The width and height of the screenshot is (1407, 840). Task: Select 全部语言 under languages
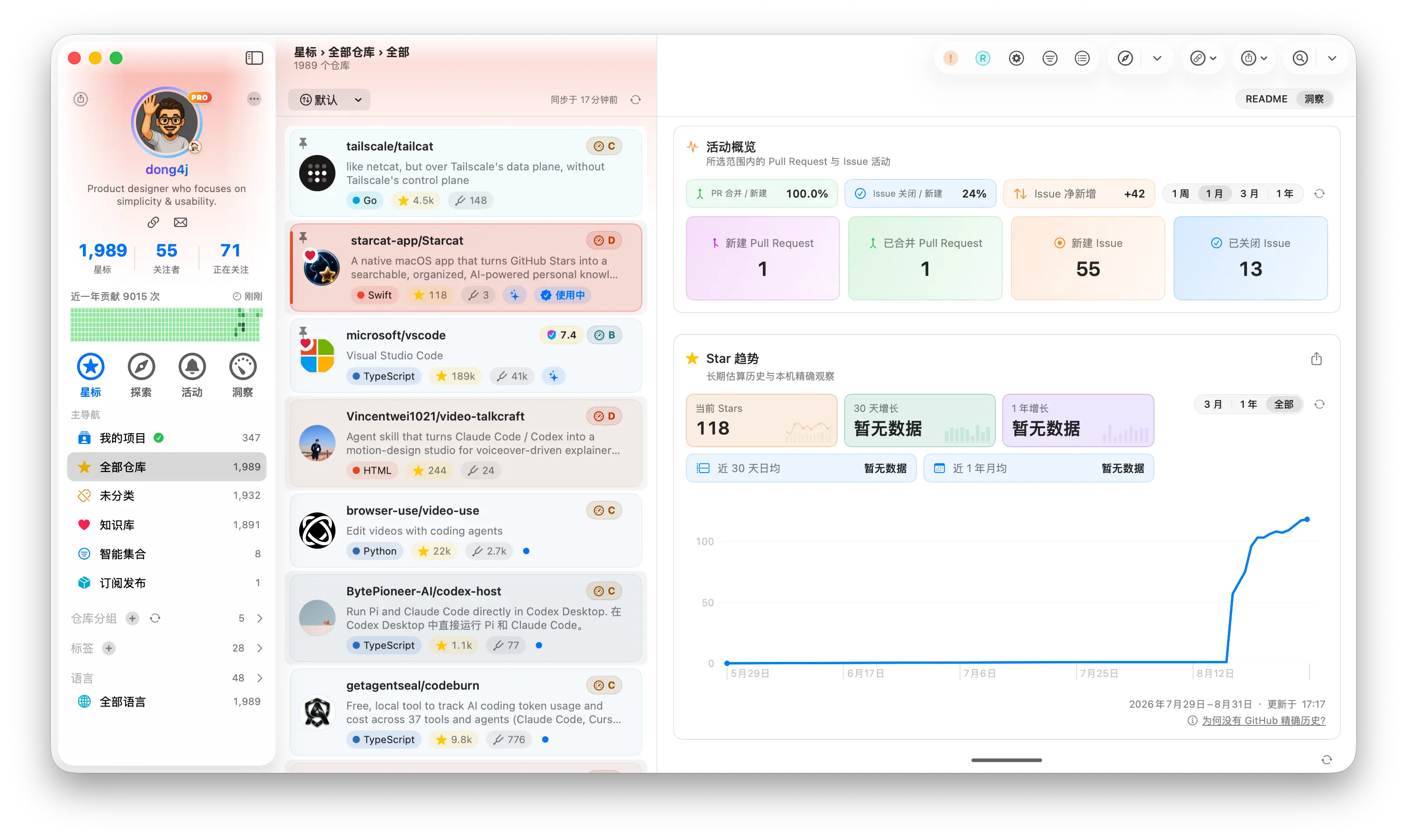(166, 702)
